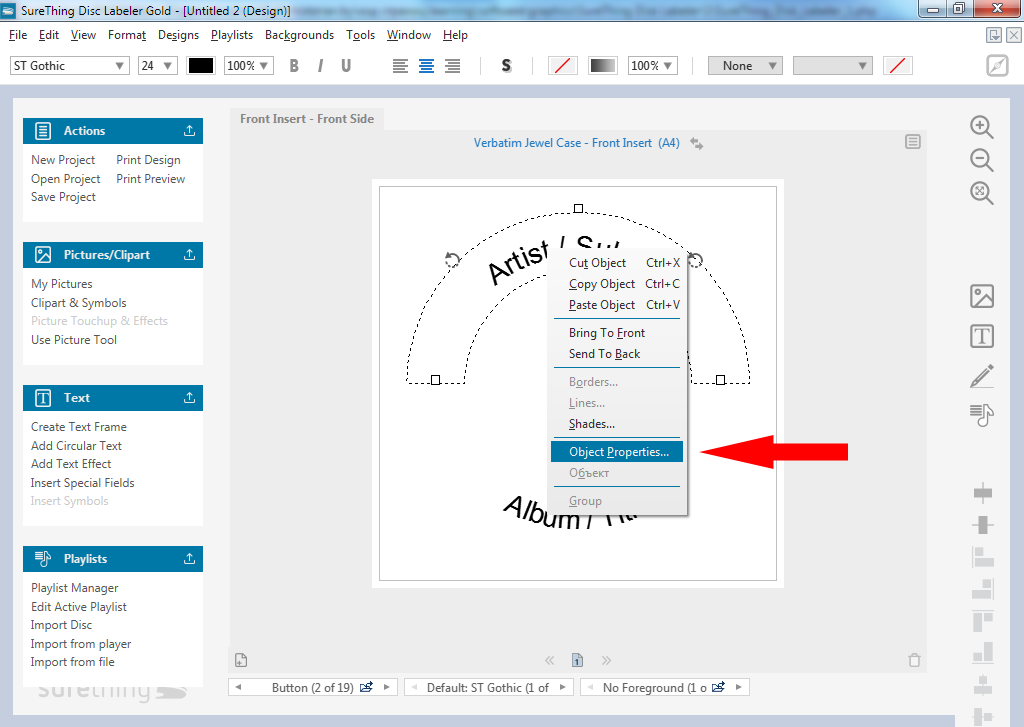Click the black text color swatch

pyautogui.click(x=201, y=66)
